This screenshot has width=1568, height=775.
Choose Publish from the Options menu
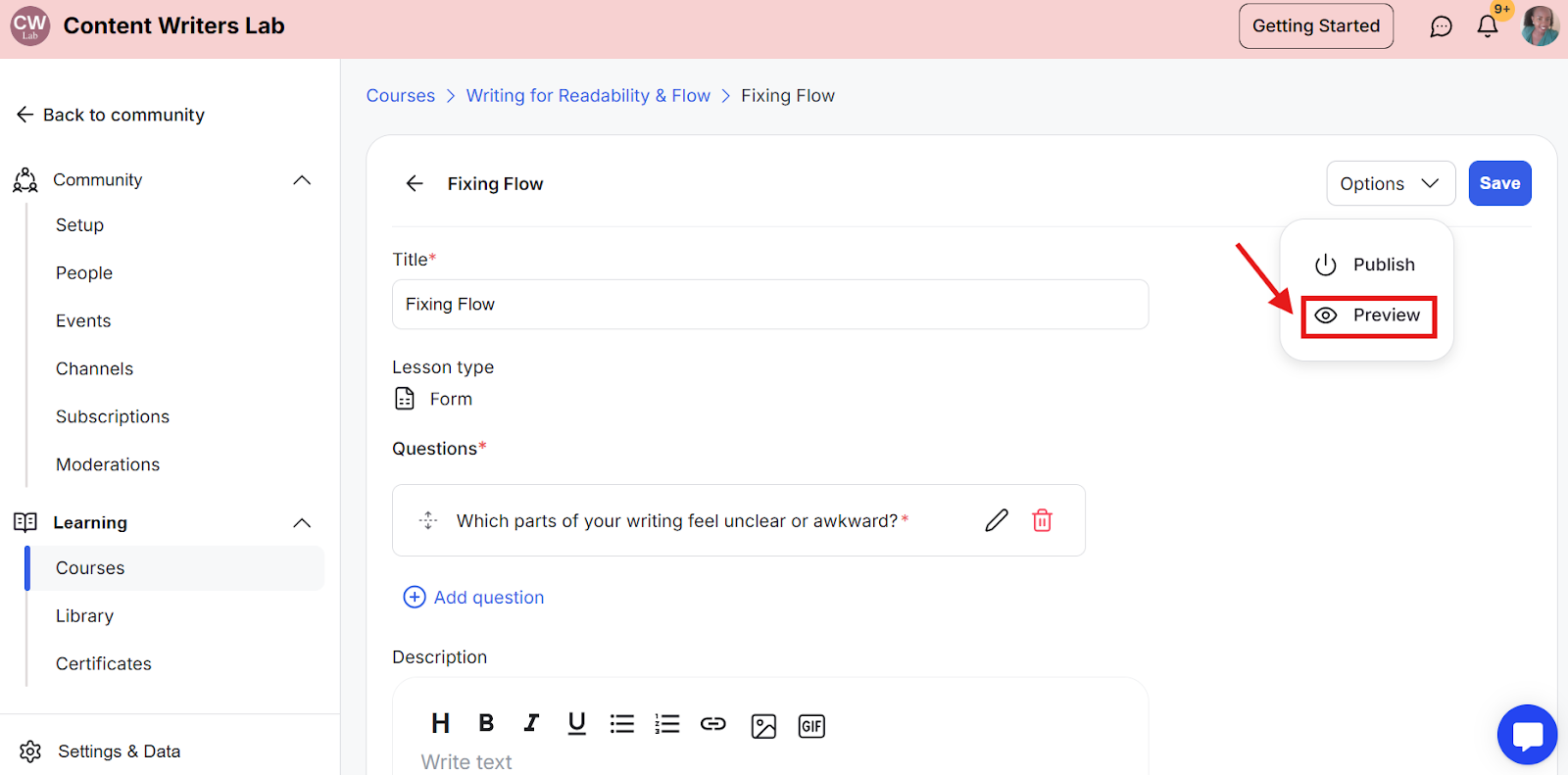point(1366,265)
